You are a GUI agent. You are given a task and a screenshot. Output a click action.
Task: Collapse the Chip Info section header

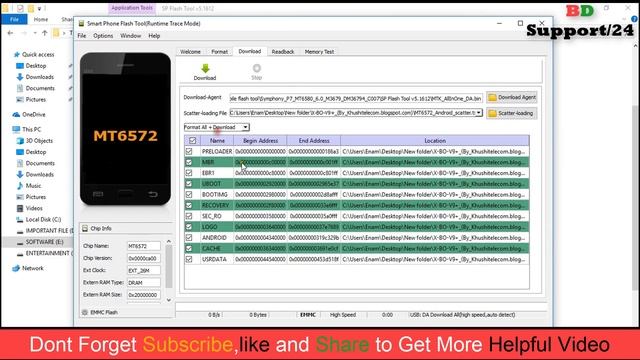point(127,229)
